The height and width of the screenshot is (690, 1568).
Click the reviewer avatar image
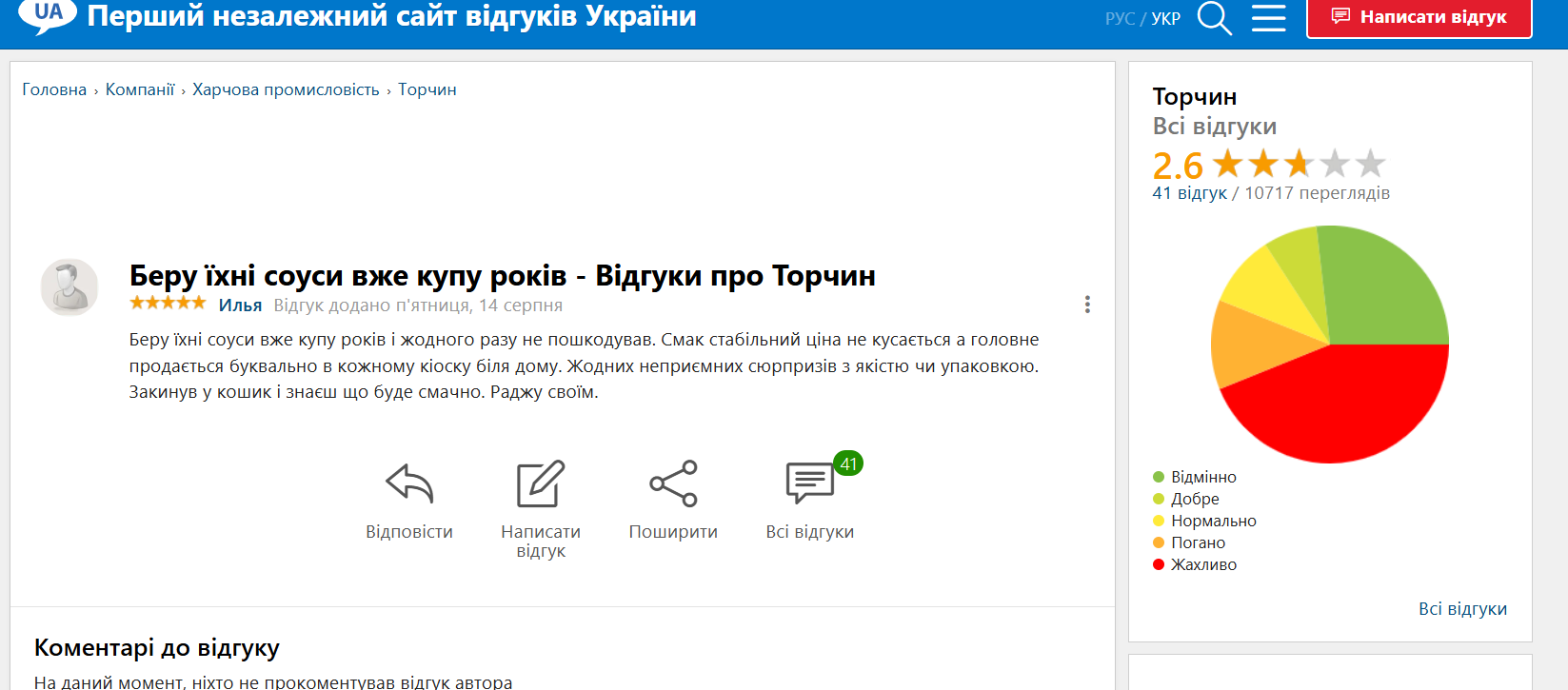(x=69, y=286)
